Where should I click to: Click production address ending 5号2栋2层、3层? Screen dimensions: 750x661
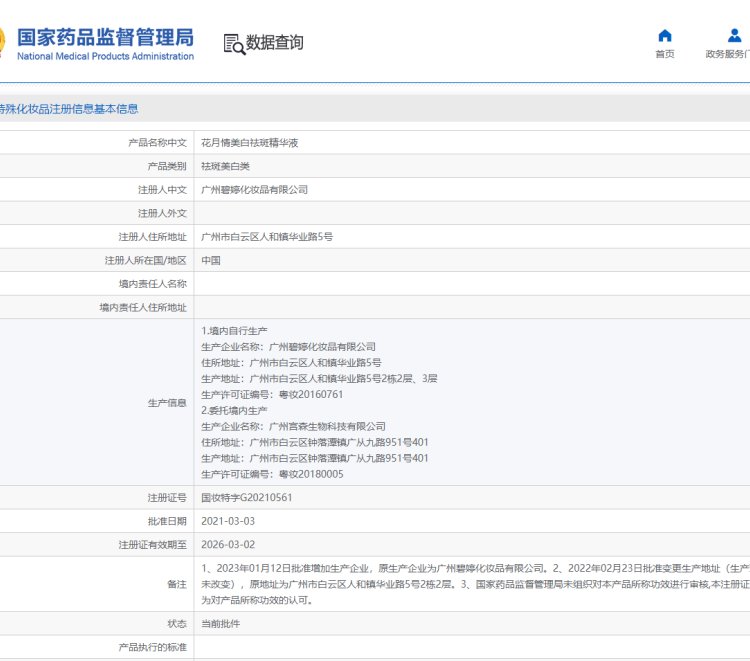click(x=343, y=378)
